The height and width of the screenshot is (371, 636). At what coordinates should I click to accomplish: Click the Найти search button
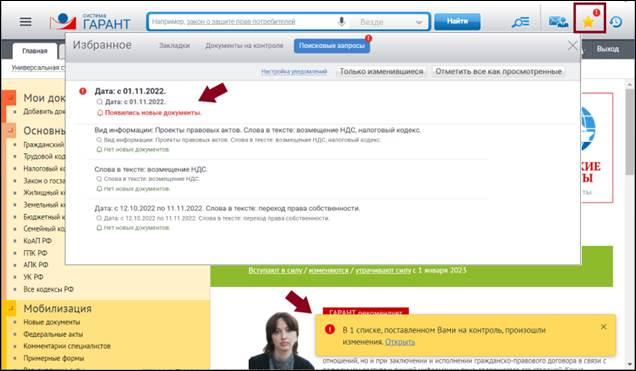pos(457,21)
